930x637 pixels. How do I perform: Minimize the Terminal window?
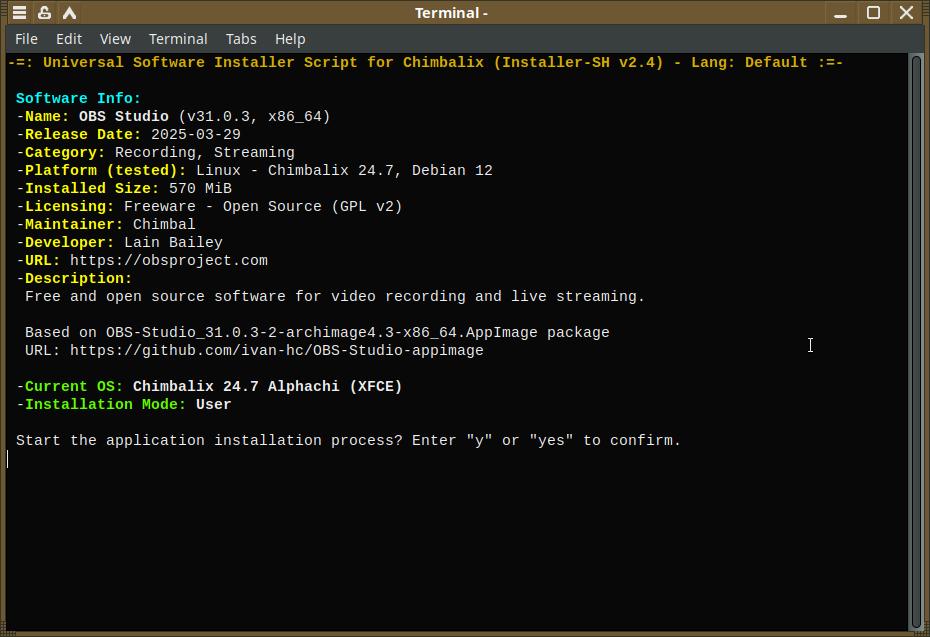click(841, 13)
